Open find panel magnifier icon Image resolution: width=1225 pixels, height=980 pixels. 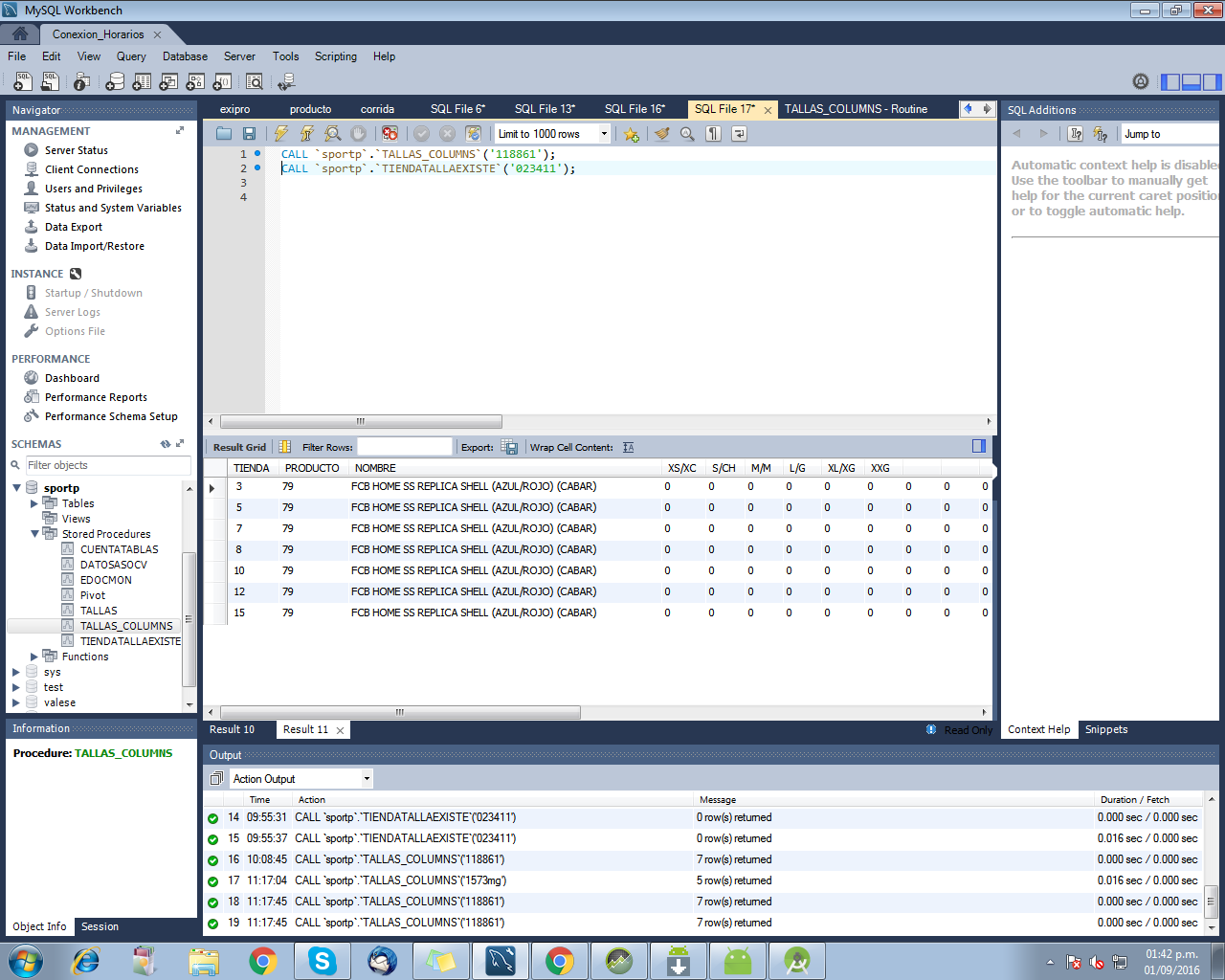[x=687, y=134]
